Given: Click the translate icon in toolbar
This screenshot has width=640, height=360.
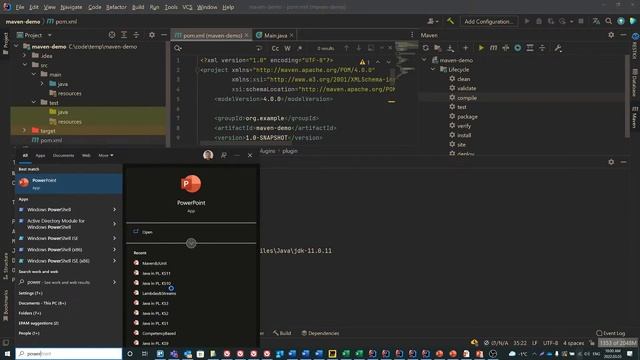Looking at the screenshot, I should click(x=596, y=21).
